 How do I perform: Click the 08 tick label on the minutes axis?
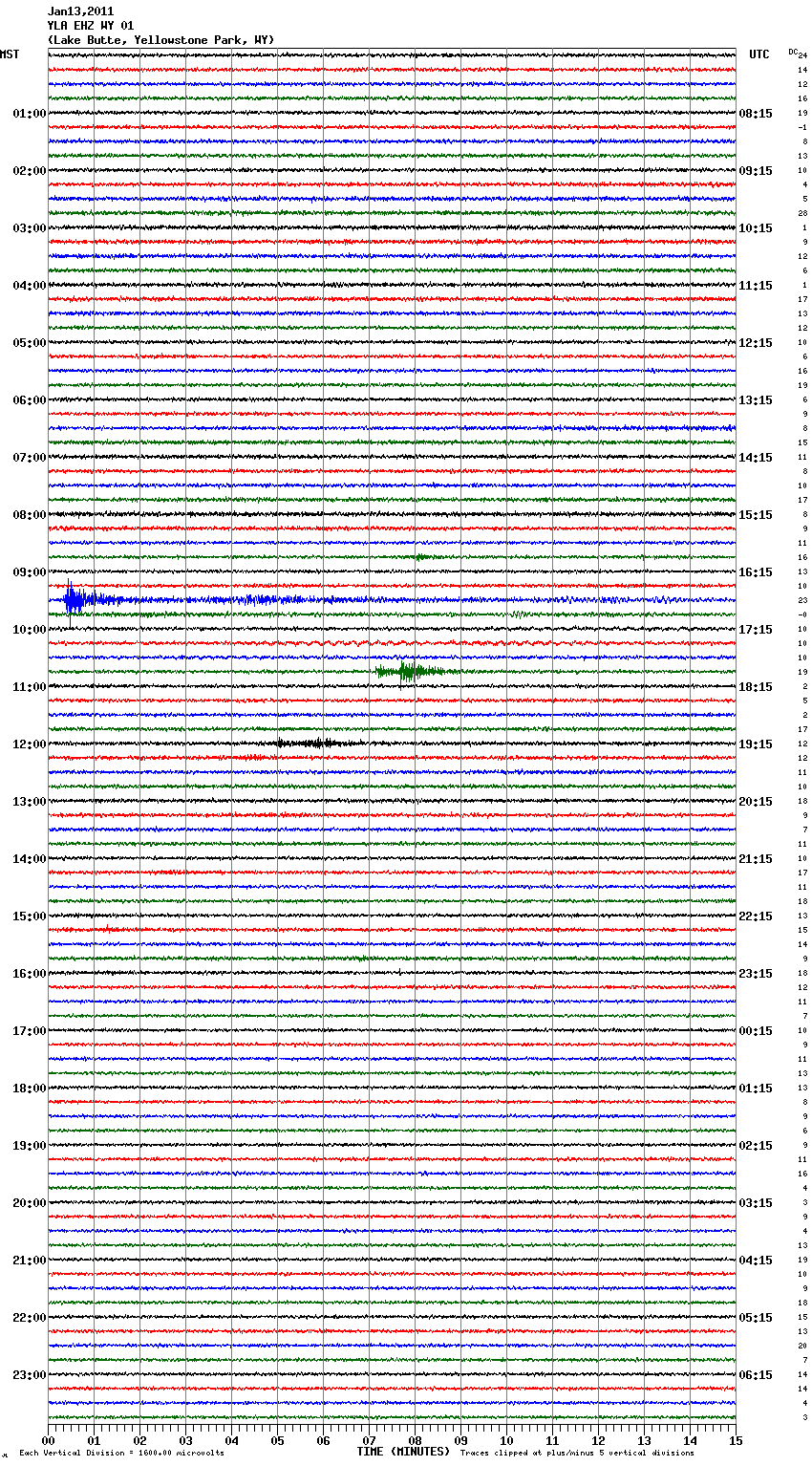click(416, 1440)
